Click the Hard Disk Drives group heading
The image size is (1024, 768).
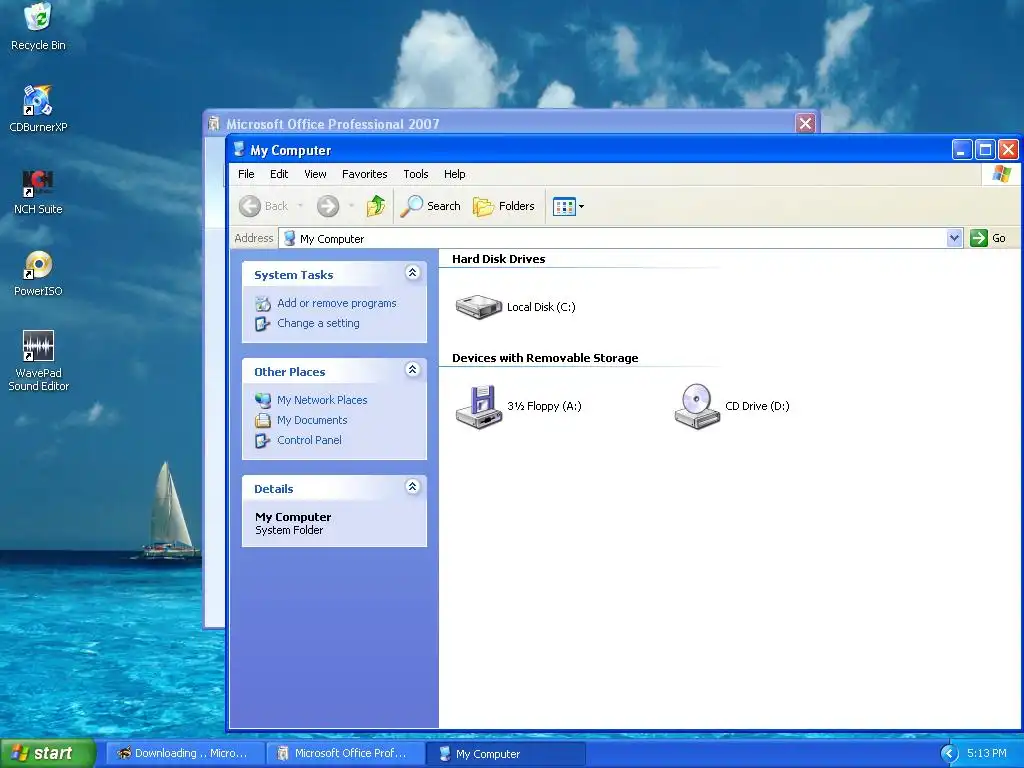point(498,259)
